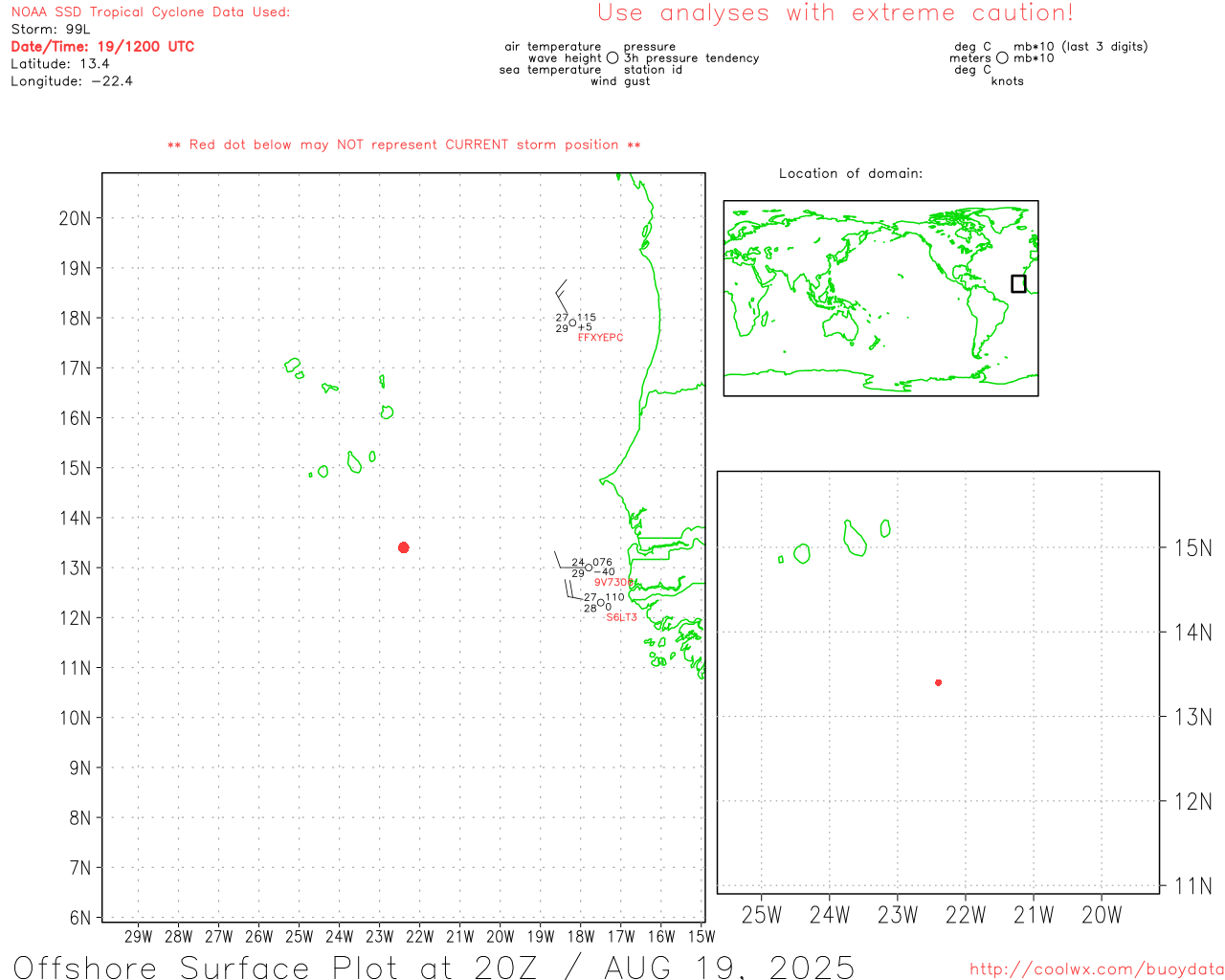Click the '22W' longitude label on main map axis
Screen dimensions: 1225x980
(420, 936)
